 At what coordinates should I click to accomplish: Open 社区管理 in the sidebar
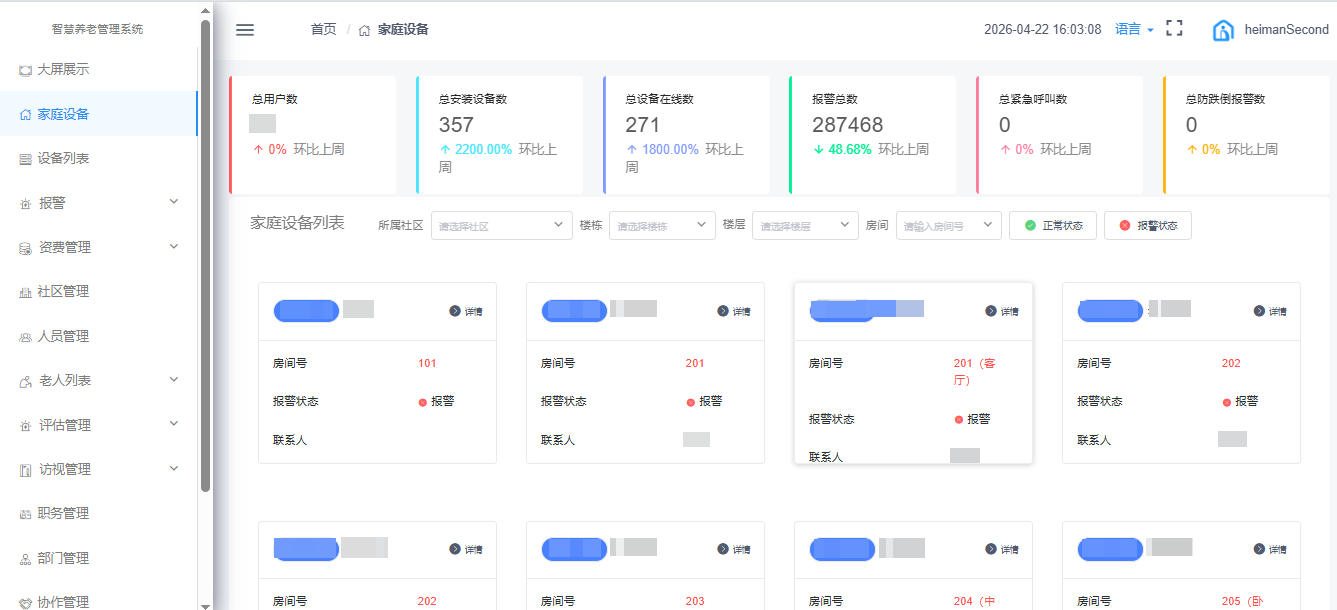63,292
